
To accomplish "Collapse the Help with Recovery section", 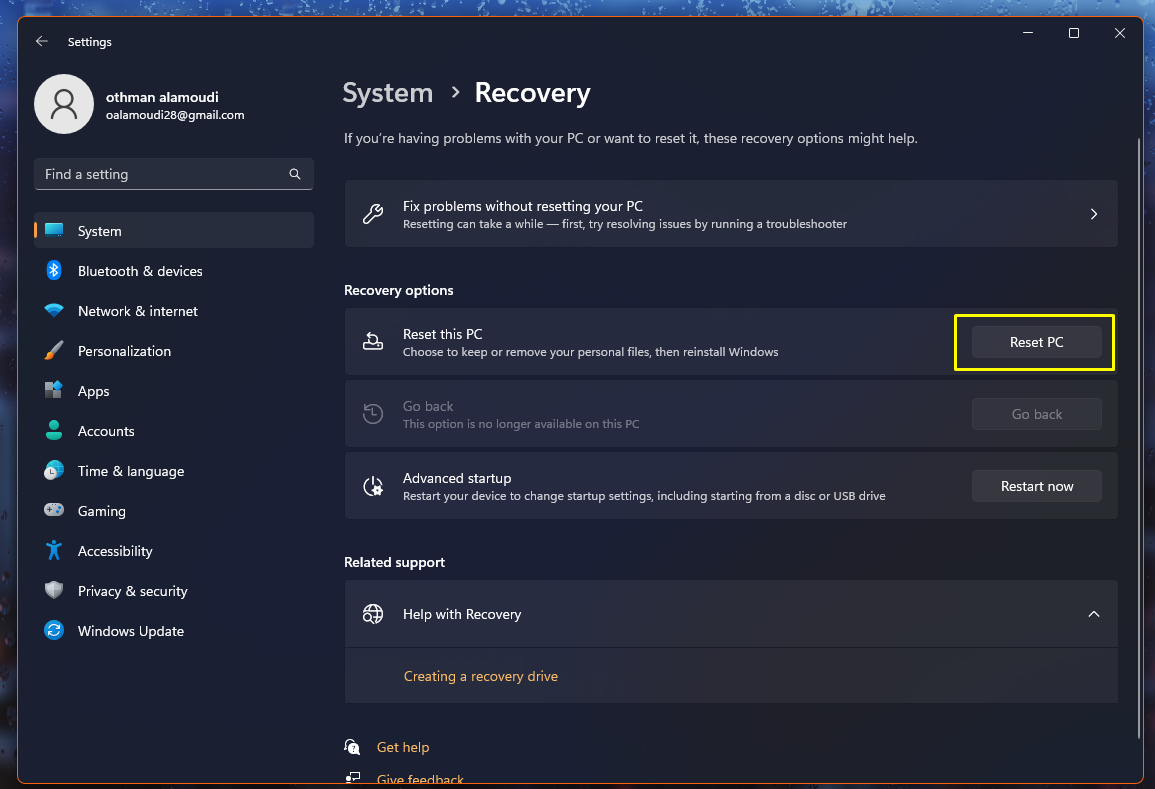I will tap(1094, 613).
